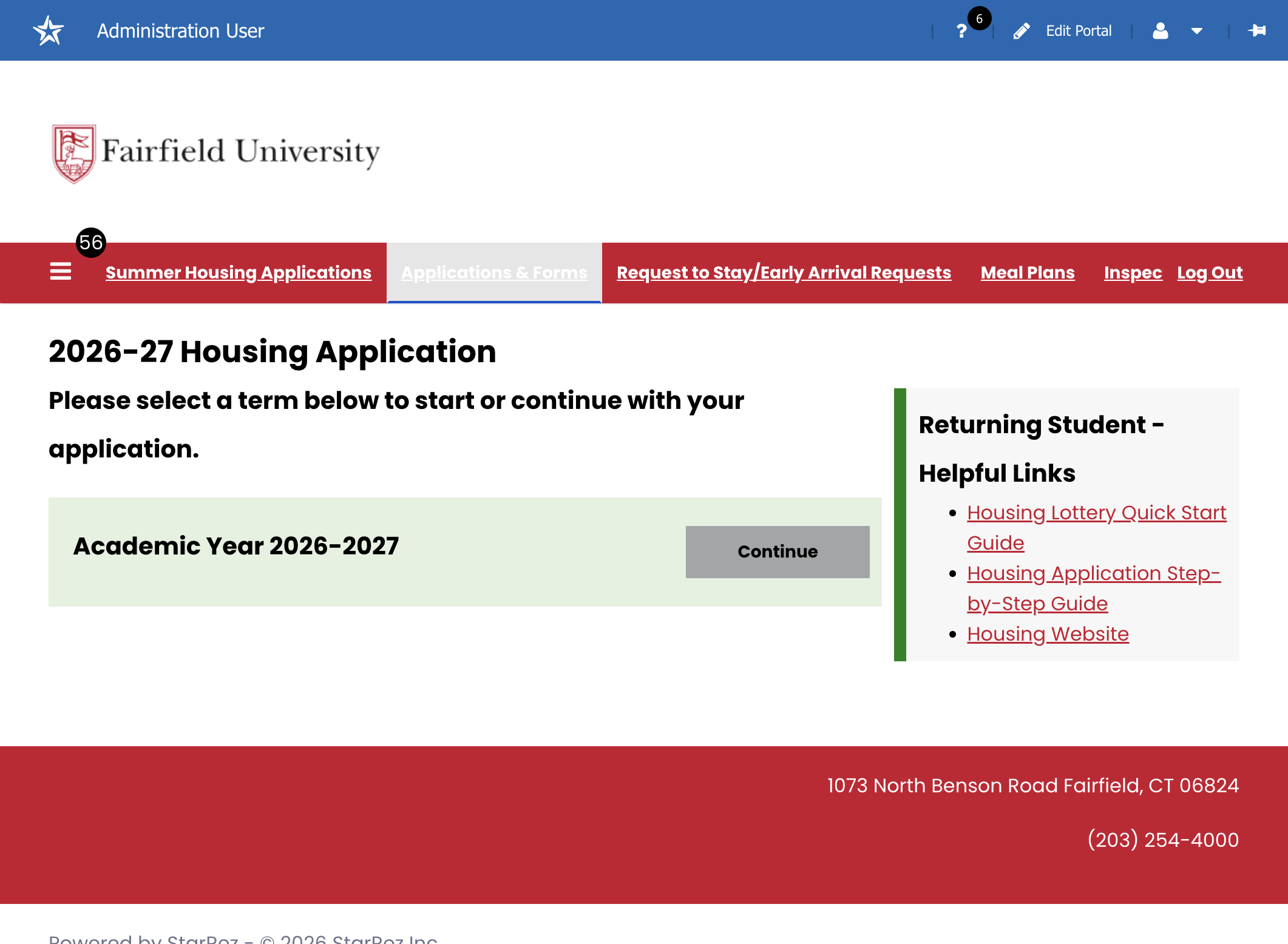Image resolution: width=1288 pixels, height=944 pixels.
Task: Click Continue for Academic Year 2026-2027
Action: click(778, 551)
